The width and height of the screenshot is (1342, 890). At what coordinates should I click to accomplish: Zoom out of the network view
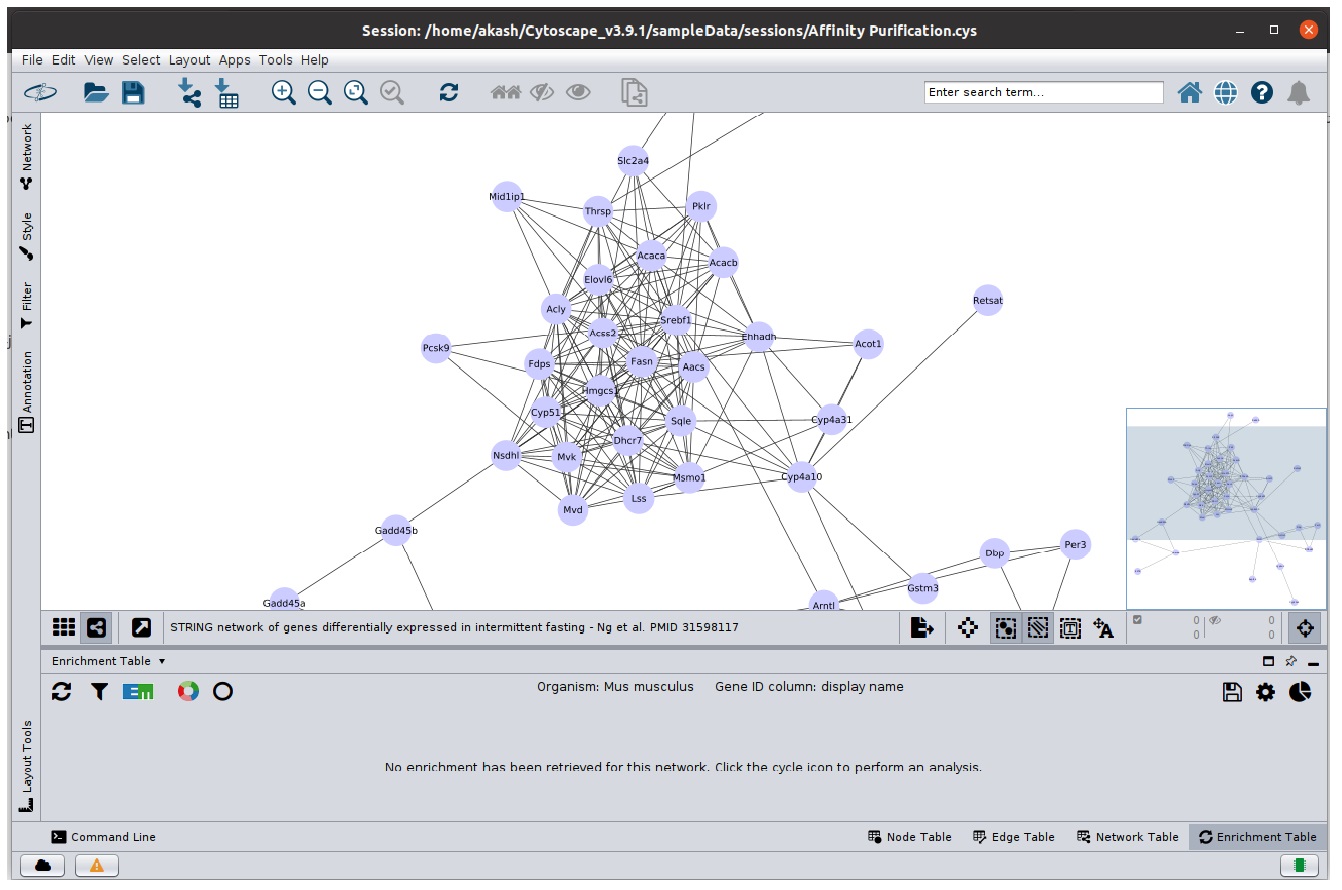tap(320, 93)
